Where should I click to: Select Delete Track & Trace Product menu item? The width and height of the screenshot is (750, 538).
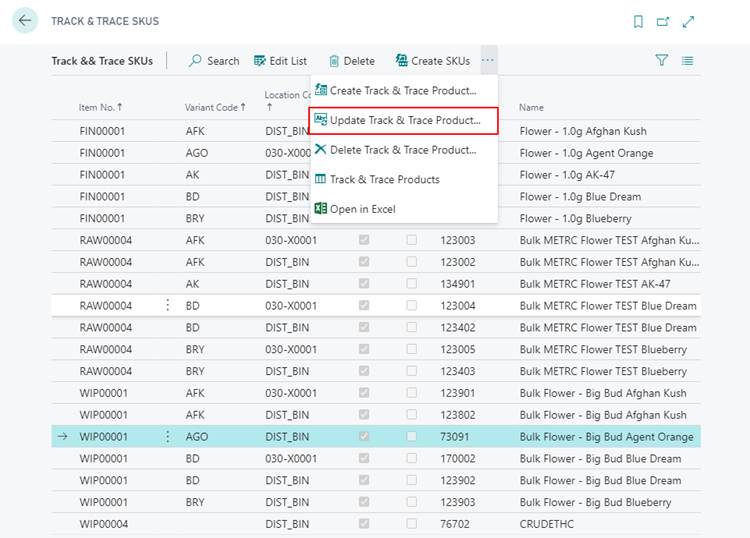[x=402, y=150]
